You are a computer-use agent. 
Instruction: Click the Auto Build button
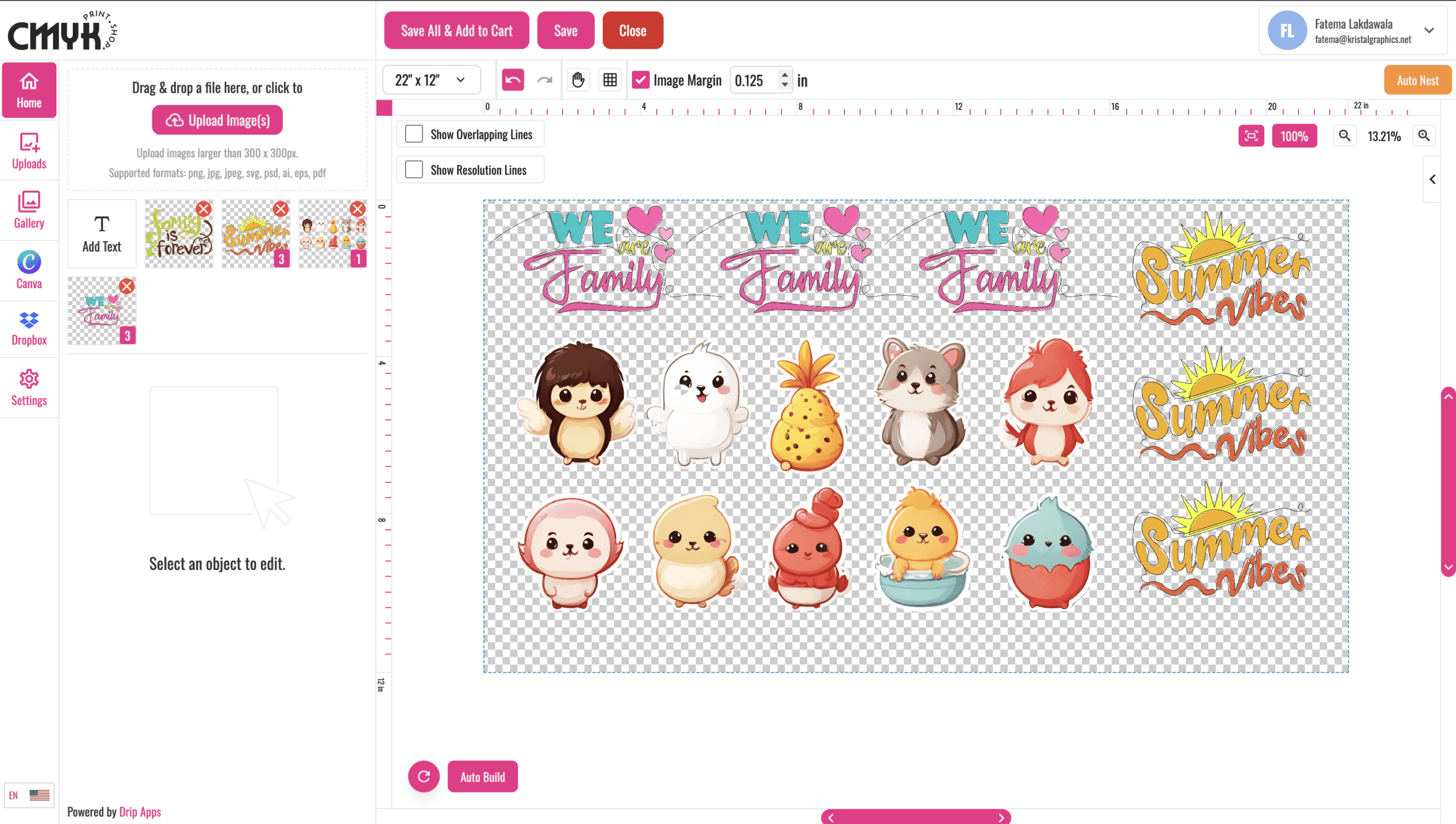tap(482, 776)
